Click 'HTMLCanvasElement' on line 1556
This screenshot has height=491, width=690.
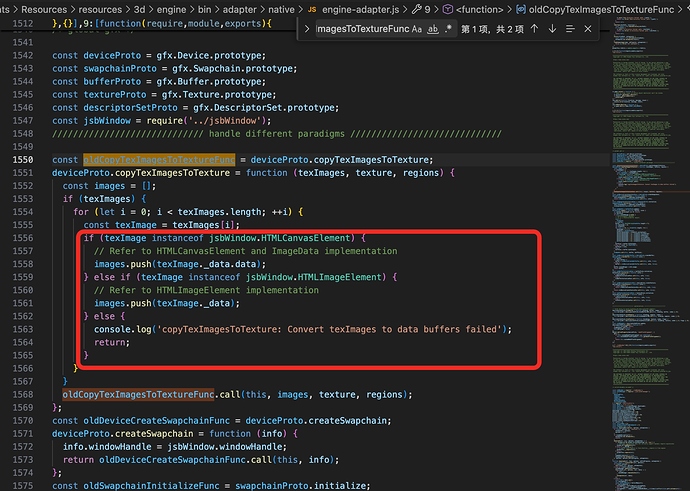click(x=306, y=238)
